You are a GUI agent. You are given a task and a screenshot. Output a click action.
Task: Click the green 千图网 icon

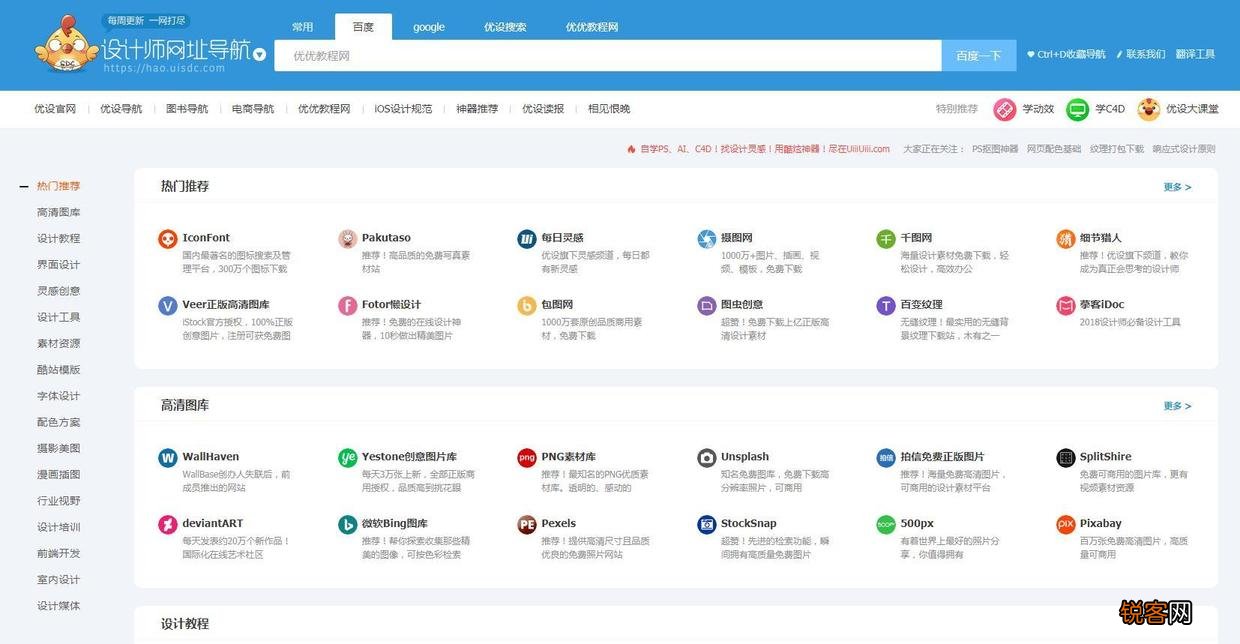[886, 239]
